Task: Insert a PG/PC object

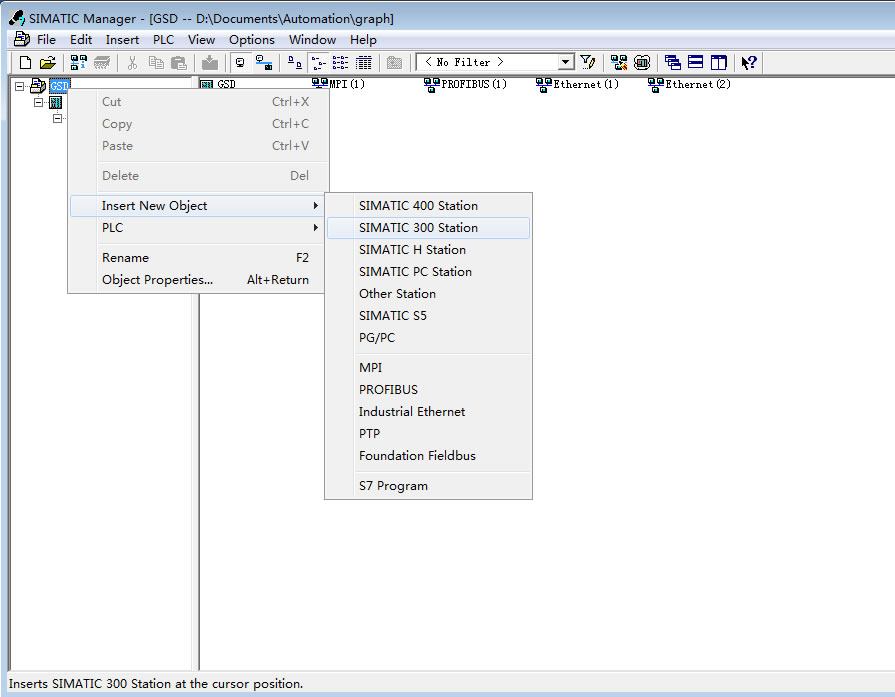Action: click(x=428, y=337)
